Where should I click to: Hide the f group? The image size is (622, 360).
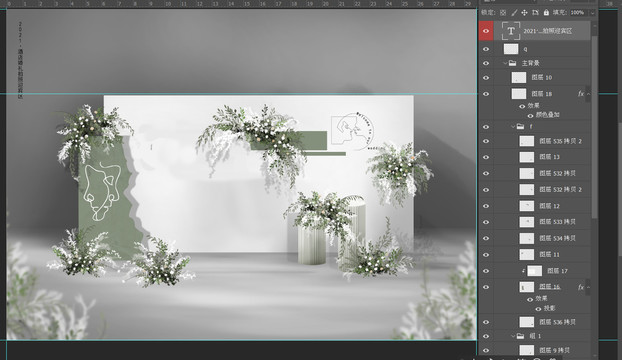click(486, 127)
